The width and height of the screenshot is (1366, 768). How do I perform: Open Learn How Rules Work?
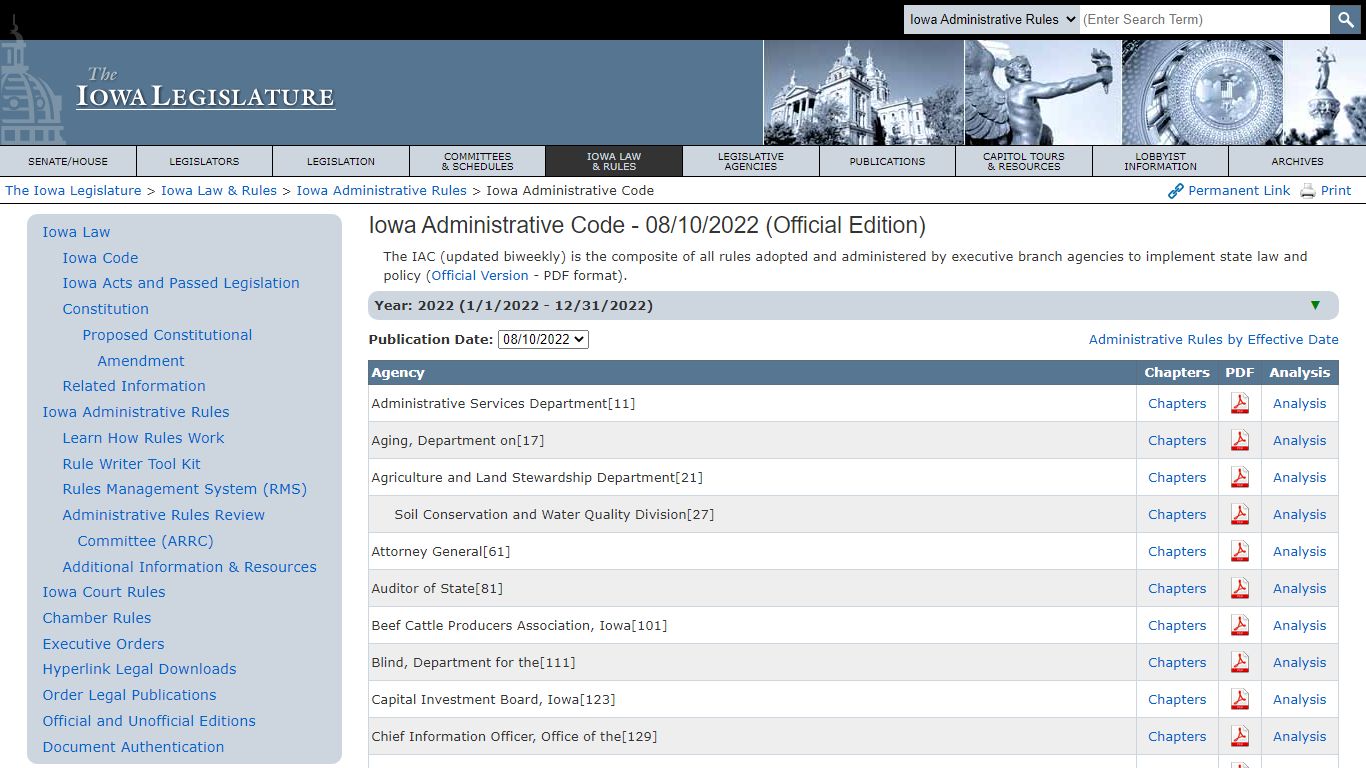[143, 438]
